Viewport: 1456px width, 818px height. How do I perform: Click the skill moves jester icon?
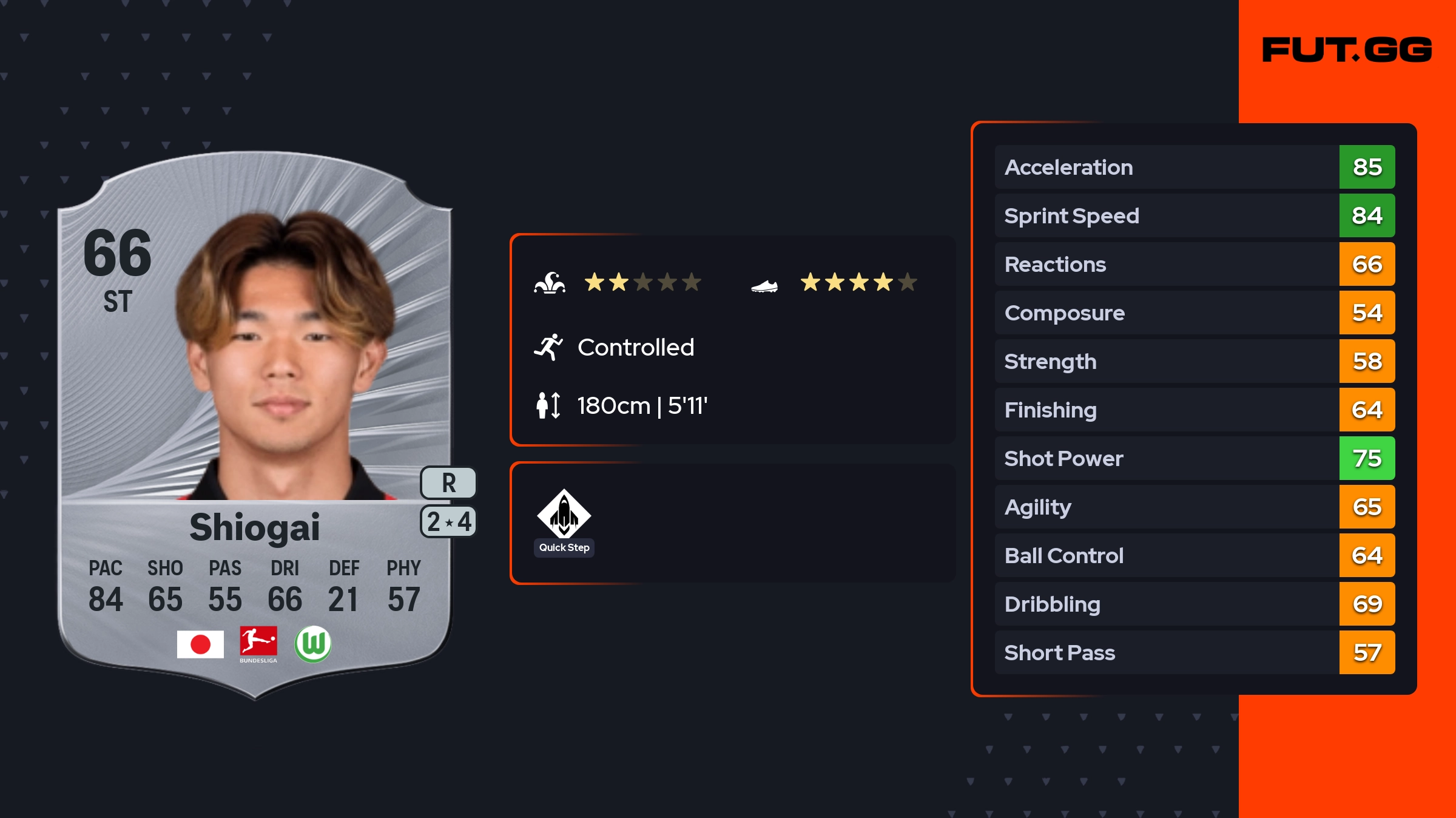click(x=550, y=283)
